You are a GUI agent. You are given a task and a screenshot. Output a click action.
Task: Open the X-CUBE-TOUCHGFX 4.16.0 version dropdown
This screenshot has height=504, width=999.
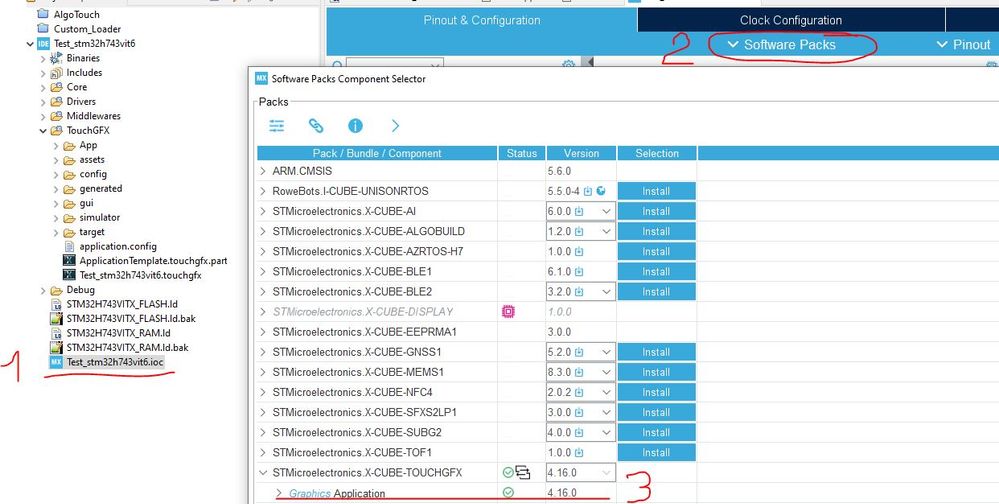pyautogui.click(x=605, y=473)
